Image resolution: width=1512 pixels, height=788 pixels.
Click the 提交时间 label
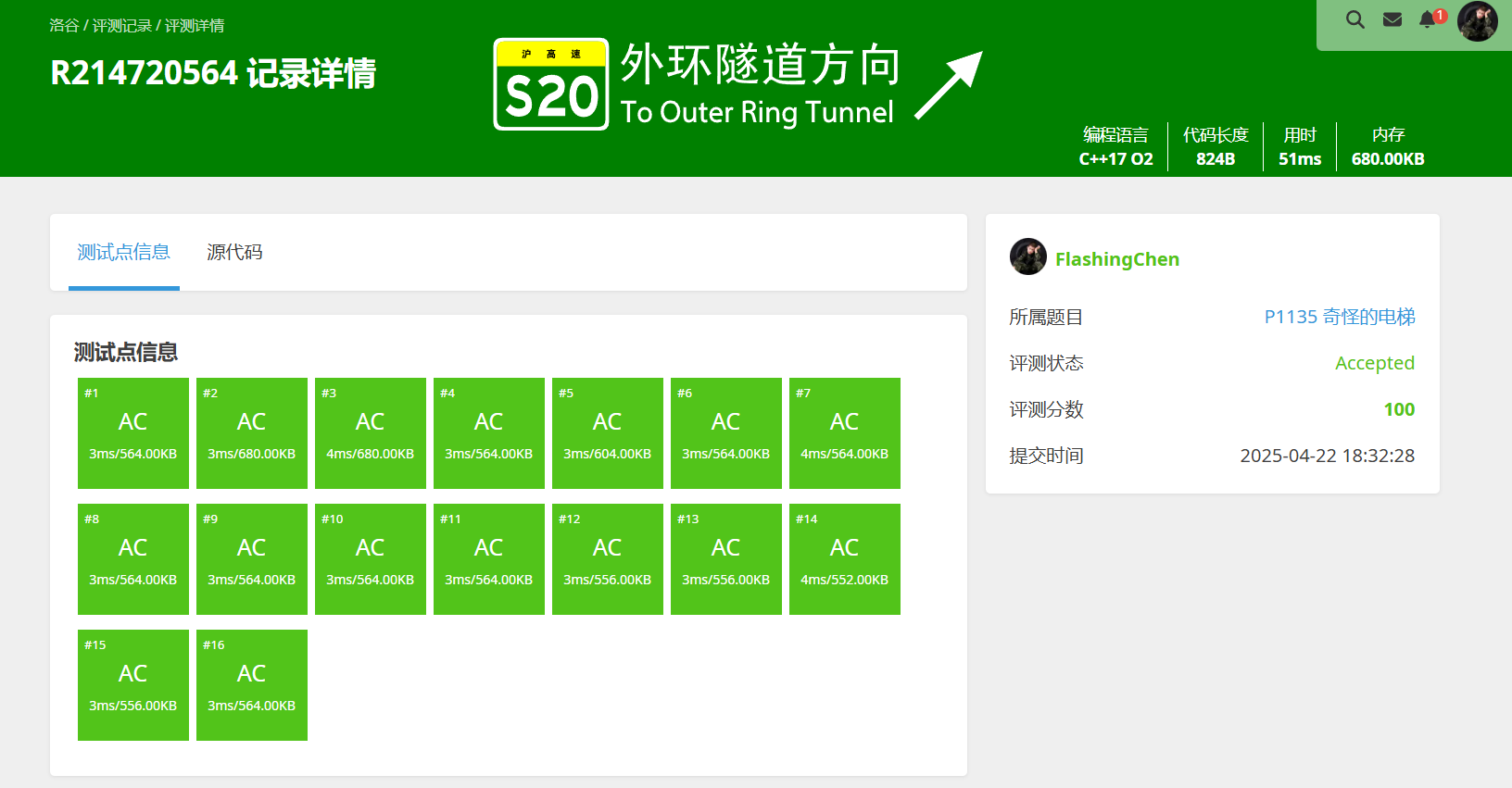(x=1046, y=456)
